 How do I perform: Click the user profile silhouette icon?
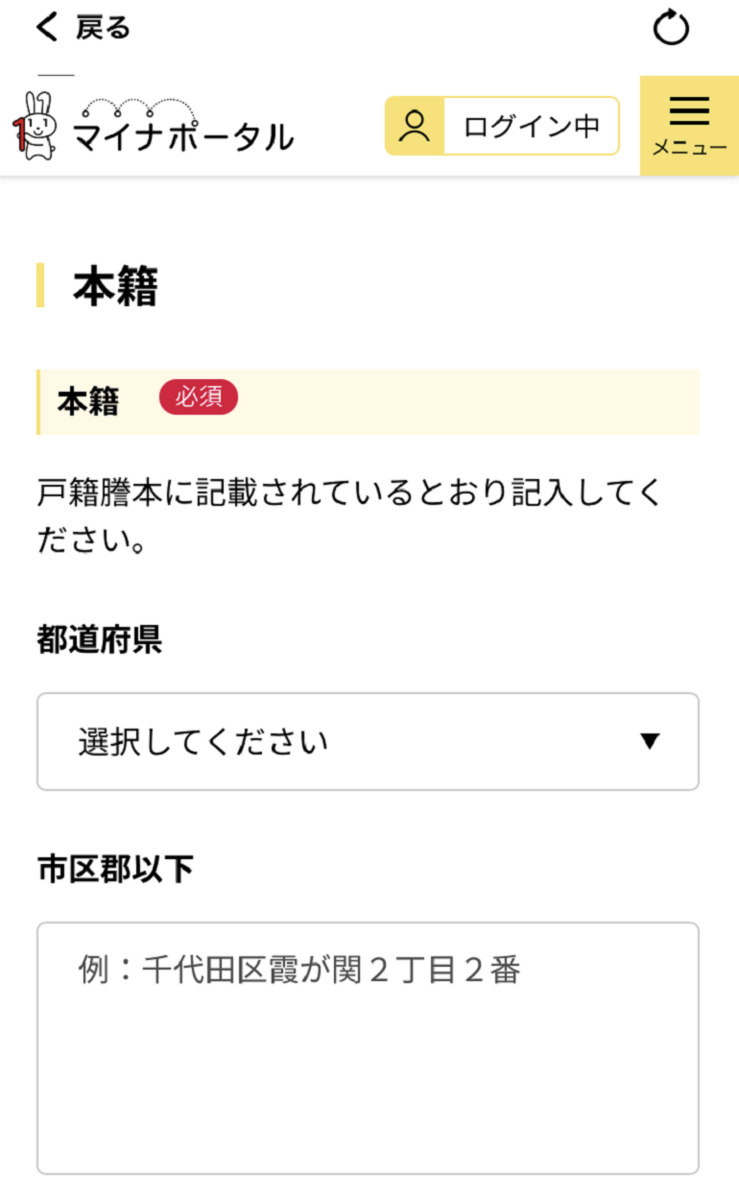click(414, 126)
